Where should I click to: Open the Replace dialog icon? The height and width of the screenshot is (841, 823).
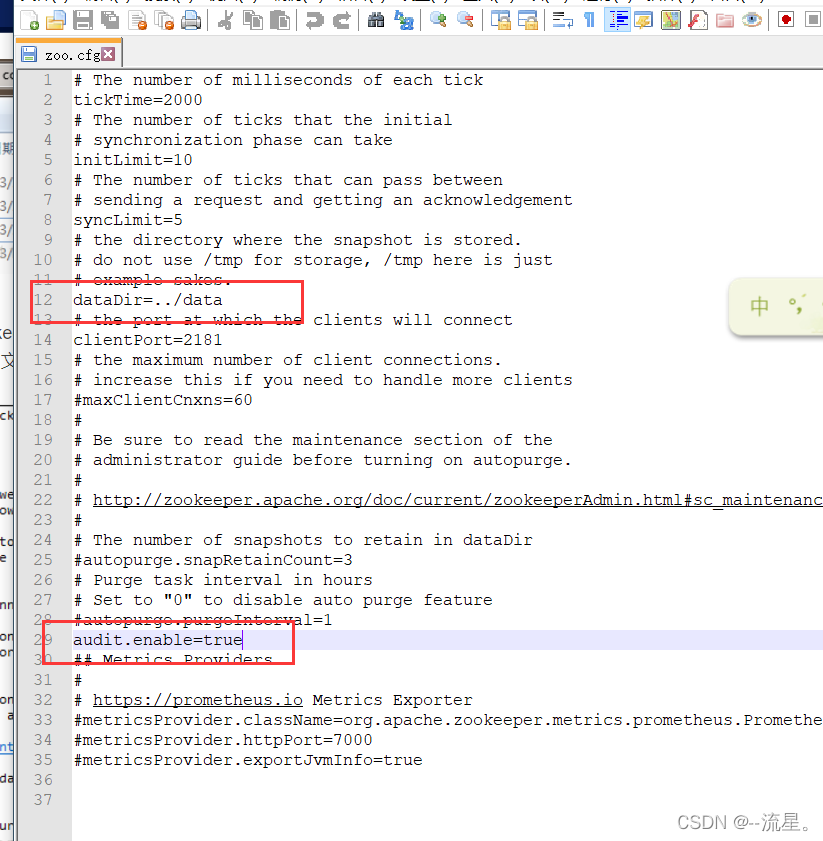click(403, 20)
